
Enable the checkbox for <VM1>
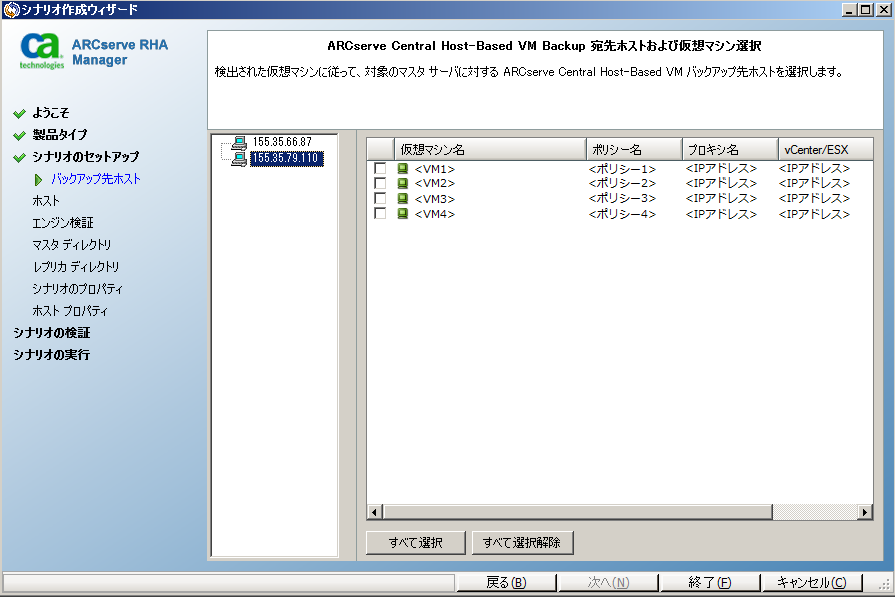[x=380, y=169]
